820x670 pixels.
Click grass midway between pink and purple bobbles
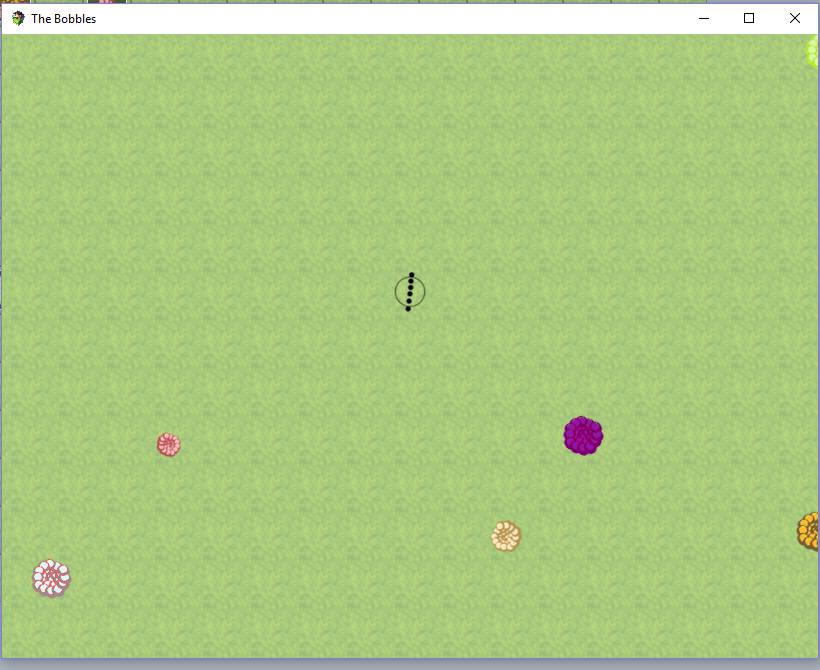click(x=375, y=440)
